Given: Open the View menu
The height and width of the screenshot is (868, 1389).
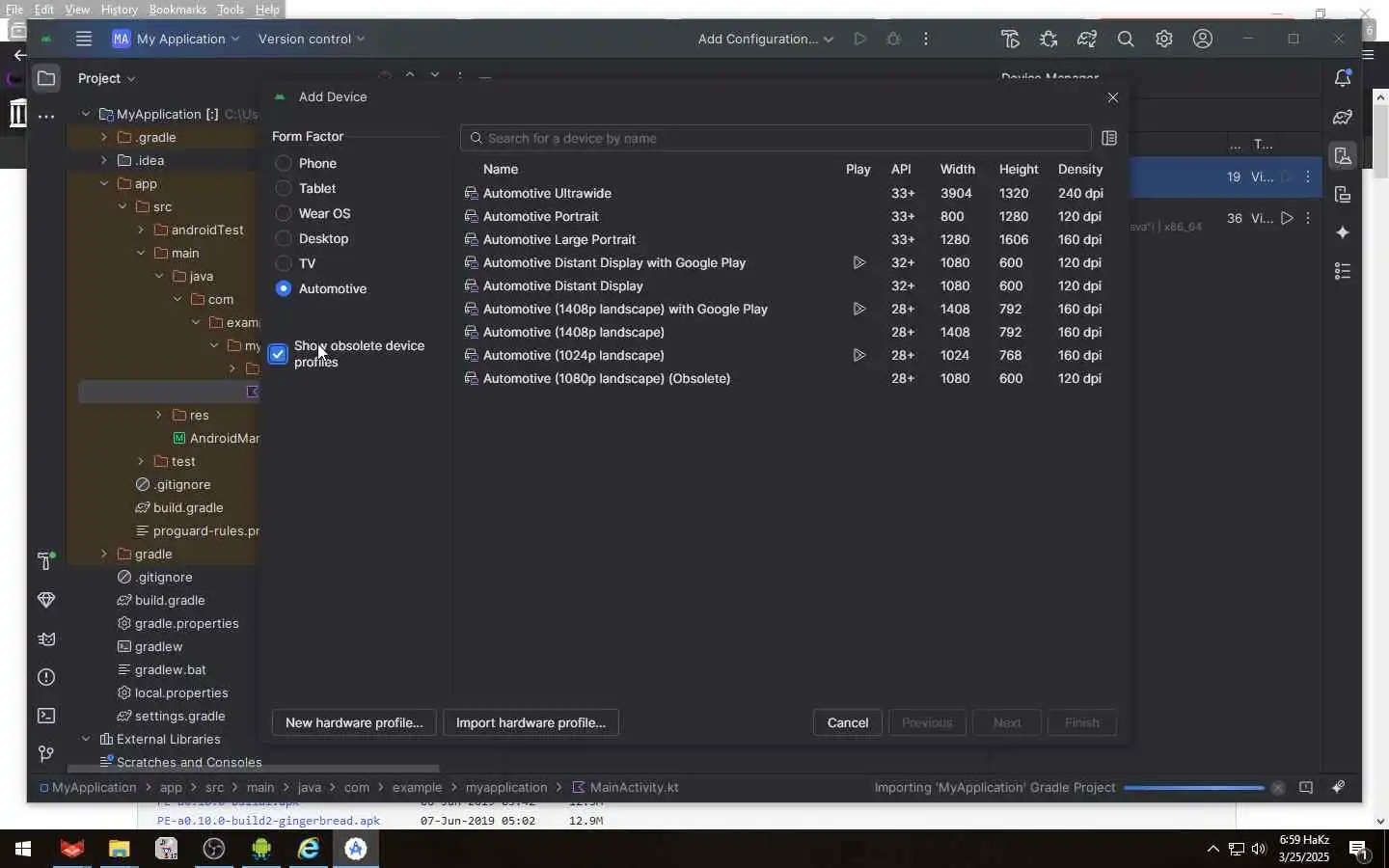Looking at the screenshot, I should [77, 10].
